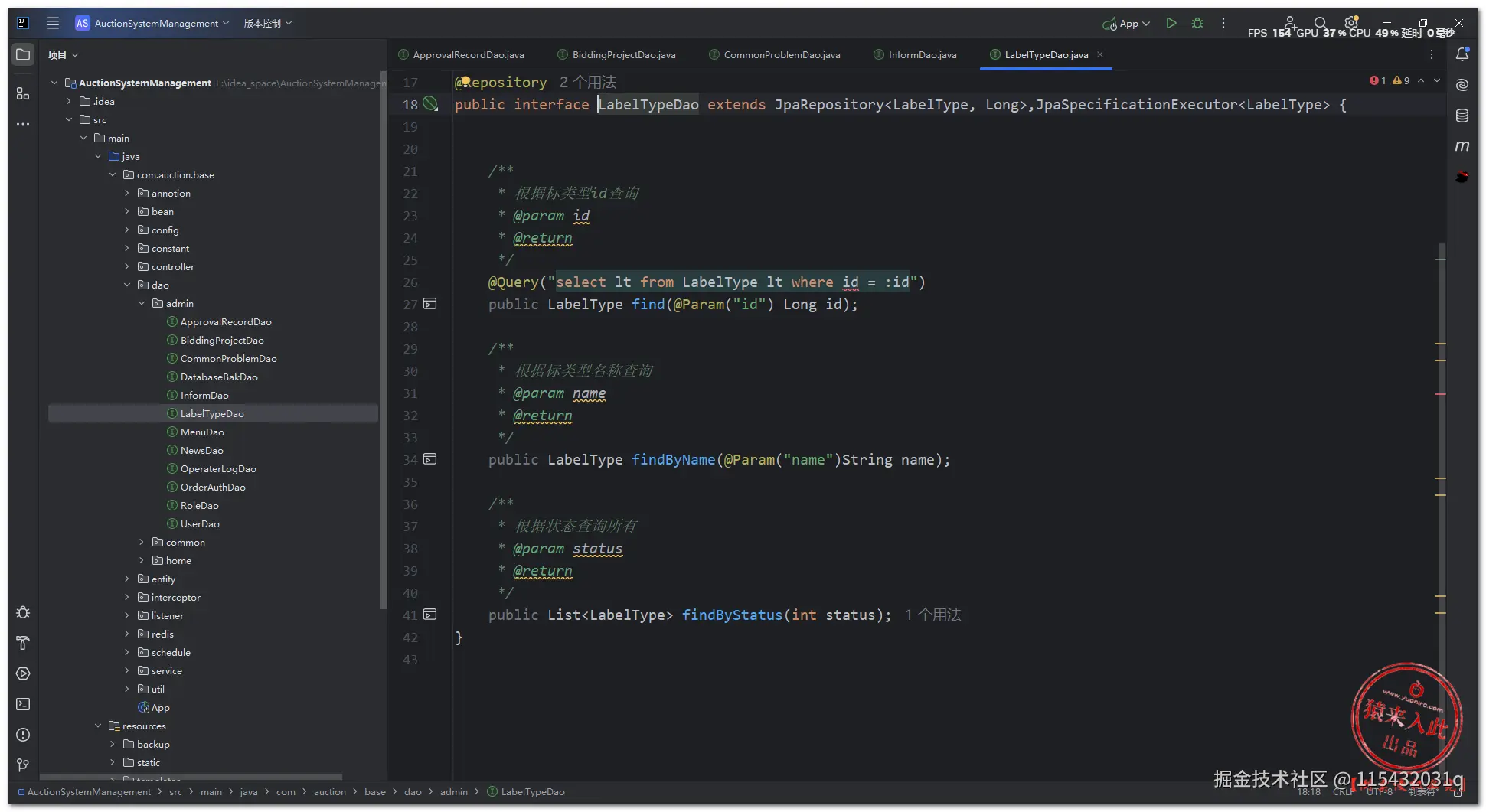Open the Debug tool window icon
The height and width of the screenshot is (812, 1486).
tap(23, 612)
